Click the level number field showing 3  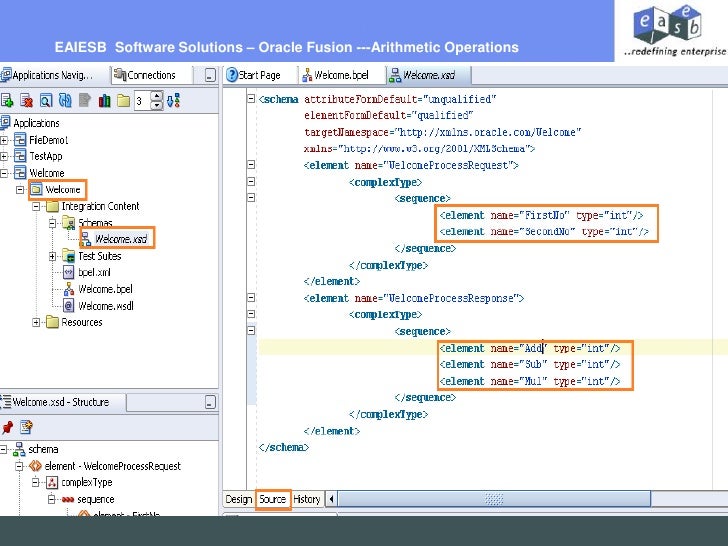tap(143, 101)
